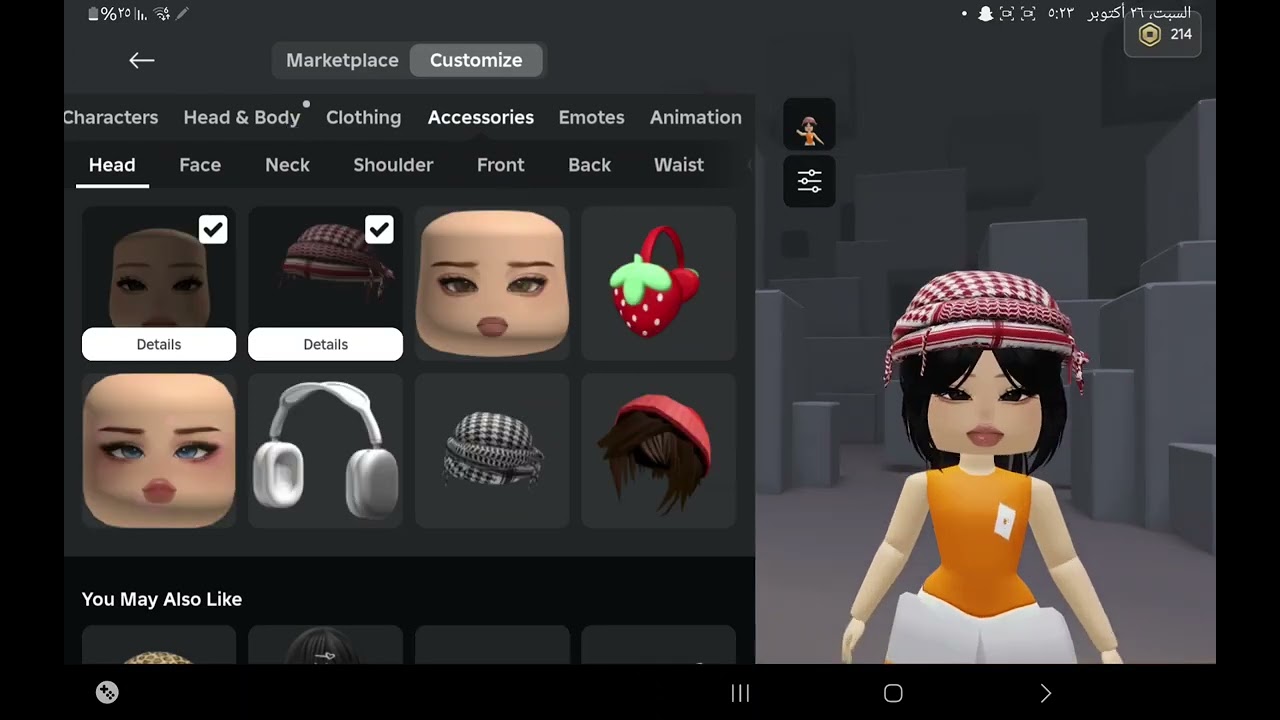This screenshot has width=1280, height=720.
Task: Open the game controller icon in the navigation bar
Action: click(x=107, y=692)
